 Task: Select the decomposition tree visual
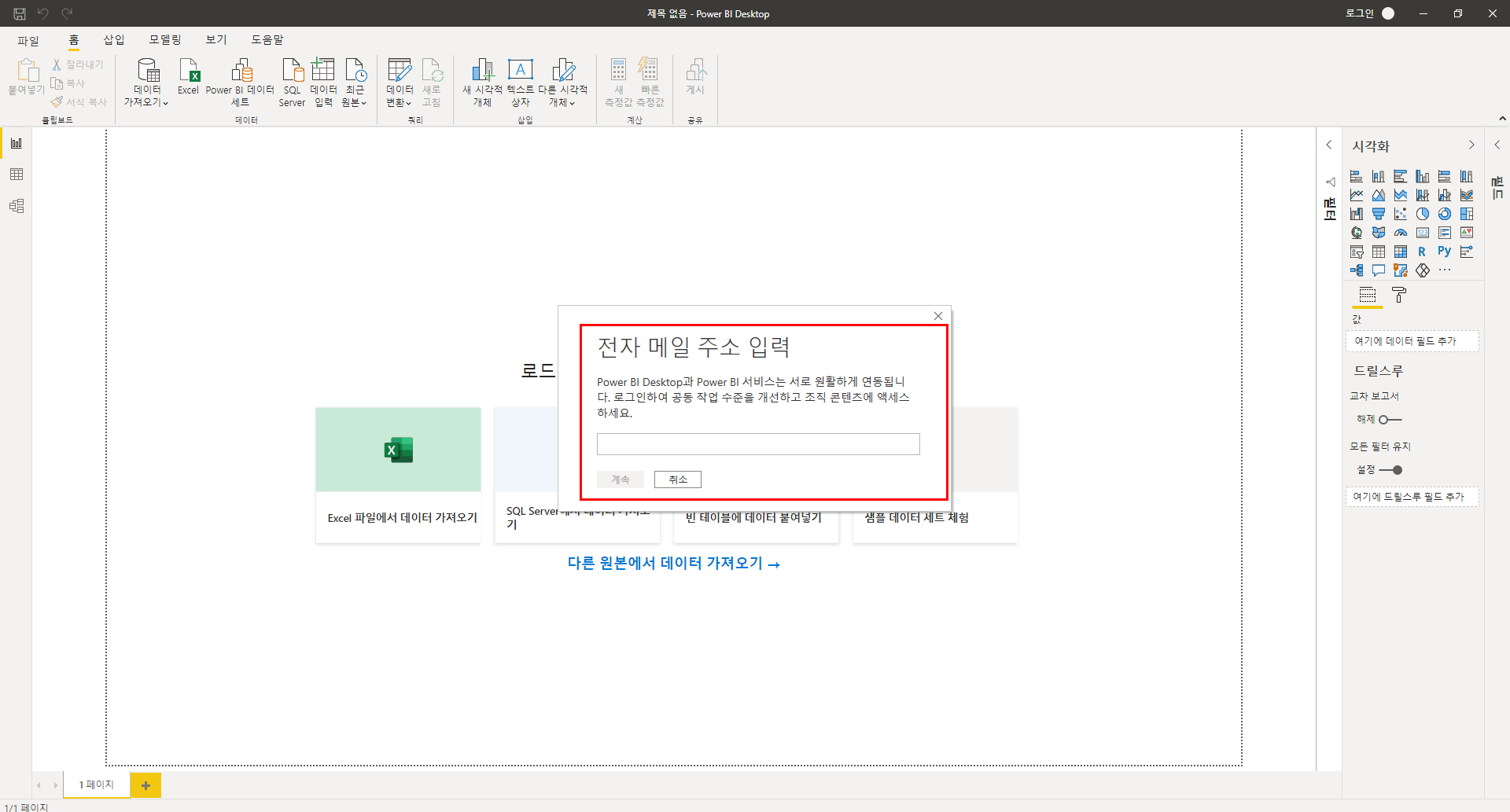[x=1357, y=270]
